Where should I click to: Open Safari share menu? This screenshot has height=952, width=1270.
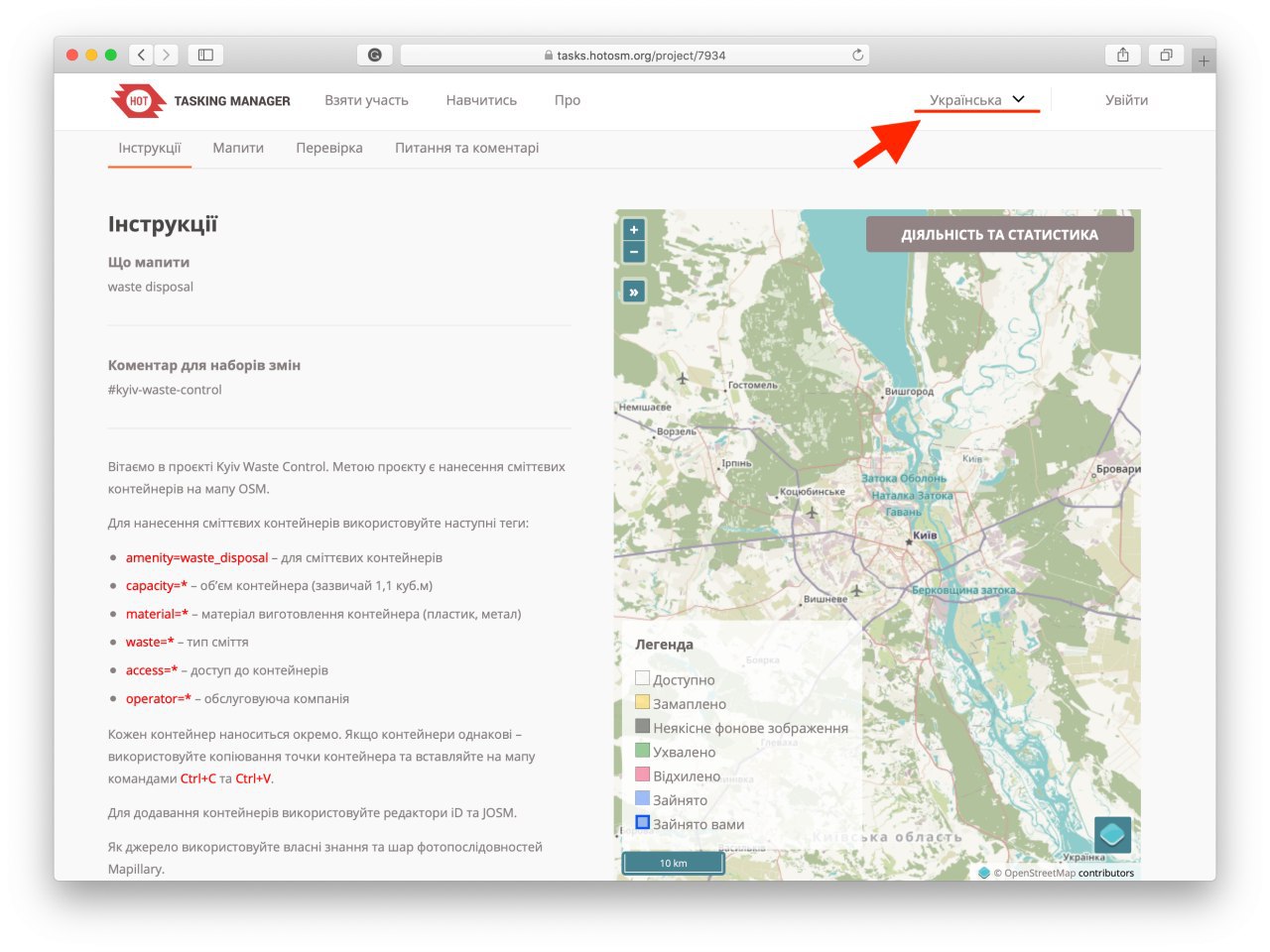click(x=1123, y=55)
